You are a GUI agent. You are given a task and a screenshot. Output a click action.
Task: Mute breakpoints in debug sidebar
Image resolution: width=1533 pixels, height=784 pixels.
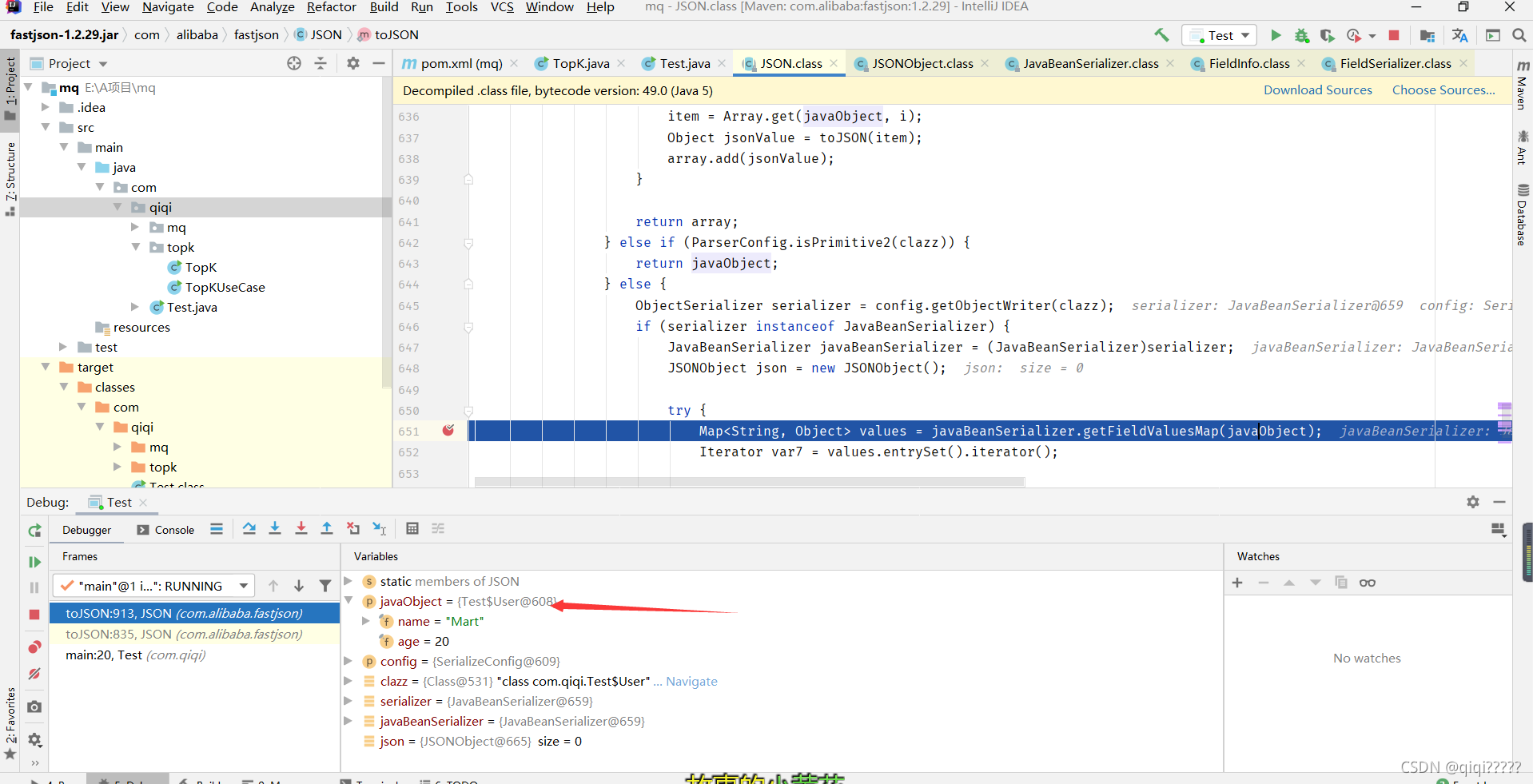click(x=34, y=674)
